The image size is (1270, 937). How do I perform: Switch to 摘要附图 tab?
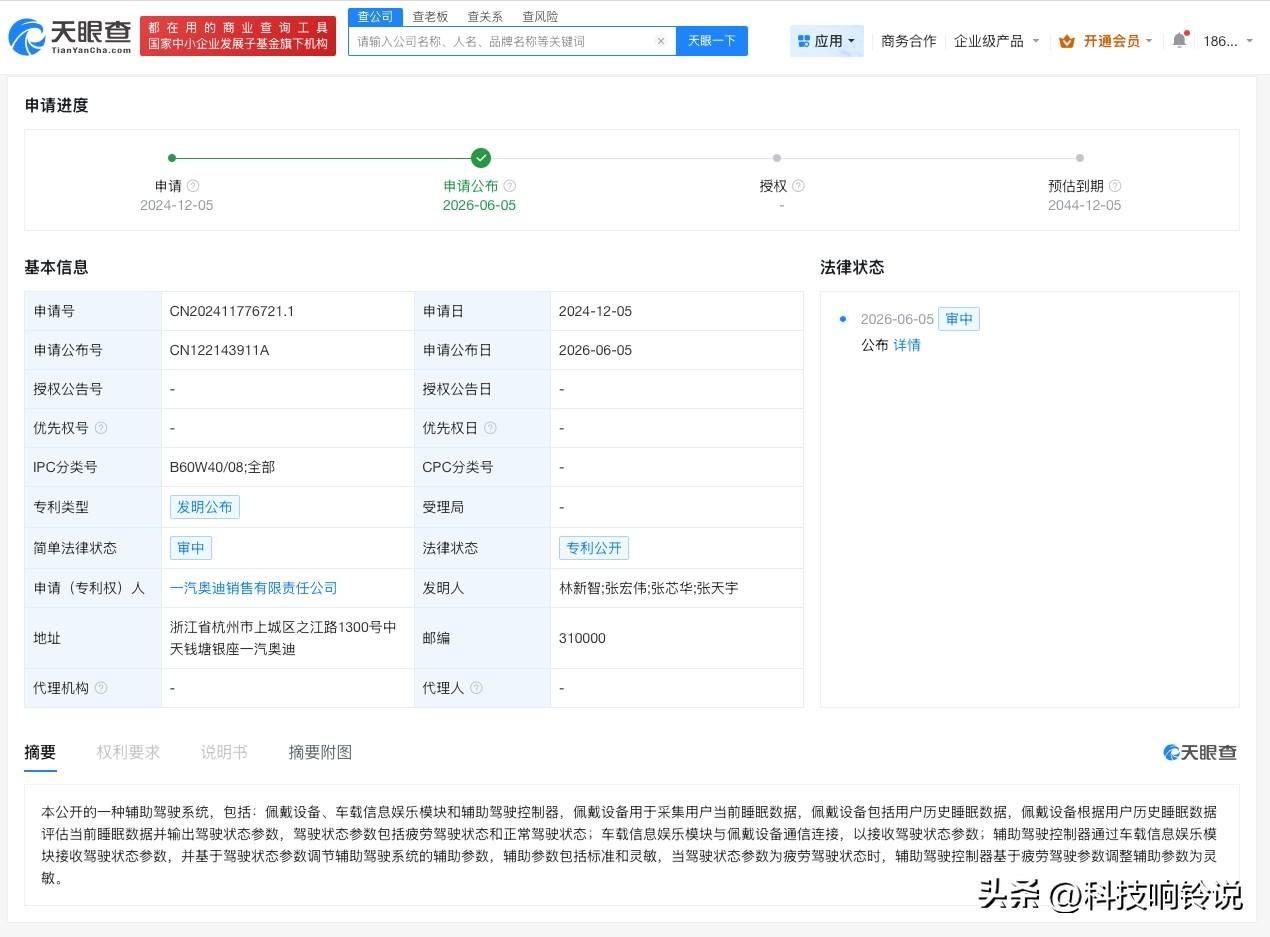[320, 752]
